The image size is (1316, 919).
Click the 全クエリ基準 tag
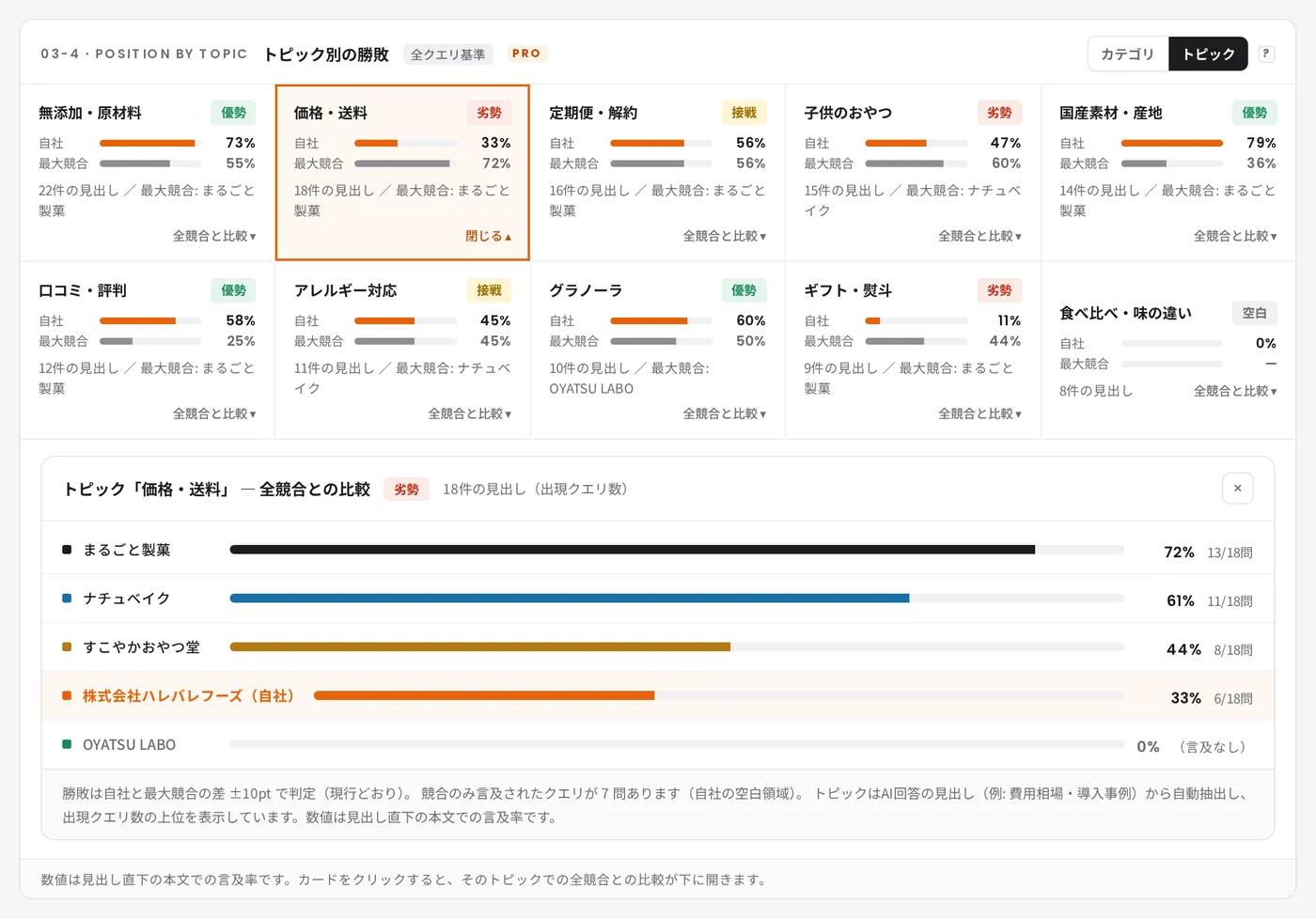click(x=447, y=55)
